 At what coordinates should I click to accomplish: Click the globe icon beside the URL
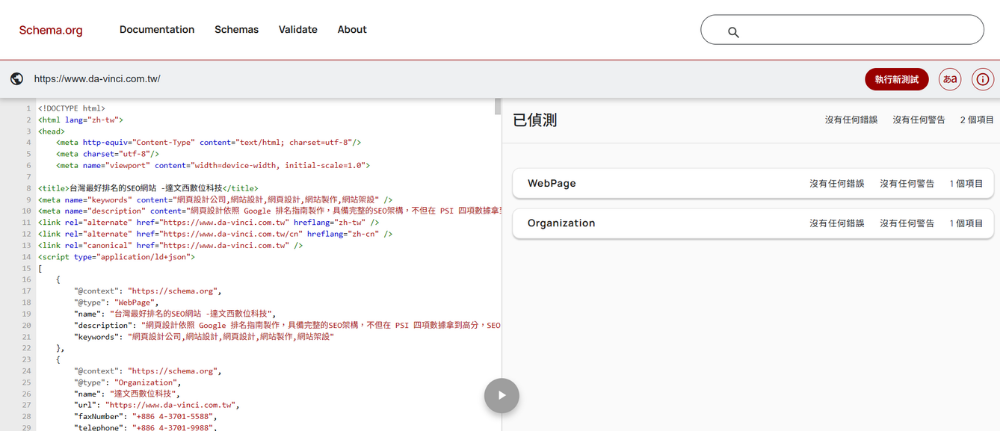(17, 79)
